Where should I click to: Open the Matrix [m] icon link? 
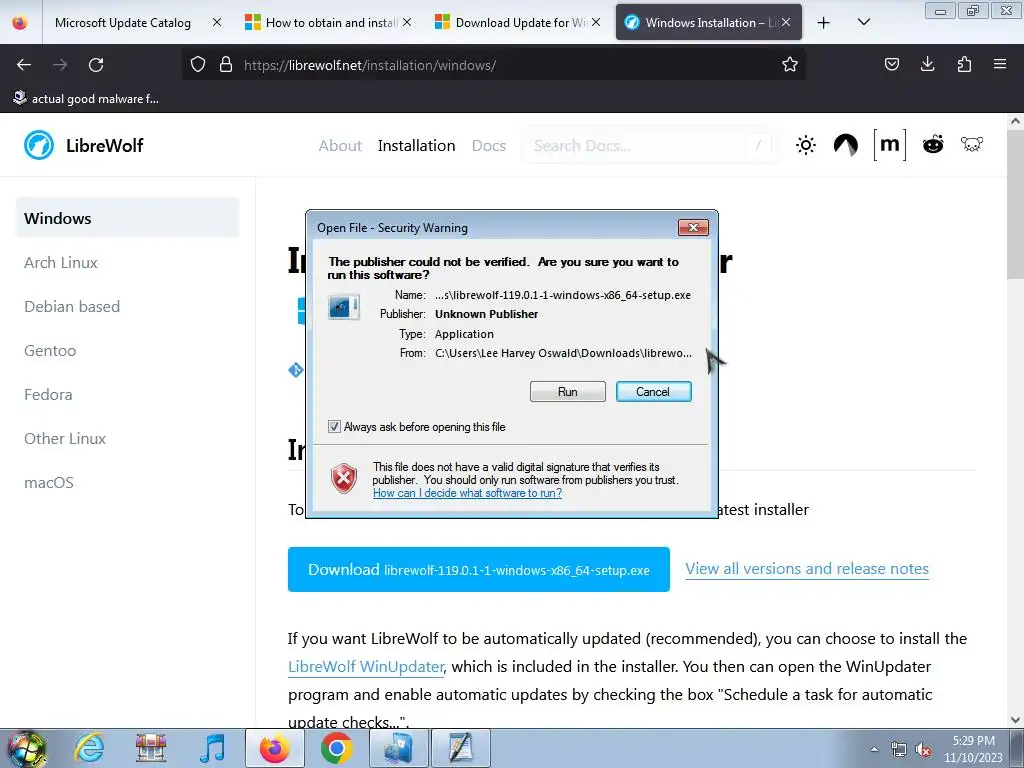[x=889, y=144]
